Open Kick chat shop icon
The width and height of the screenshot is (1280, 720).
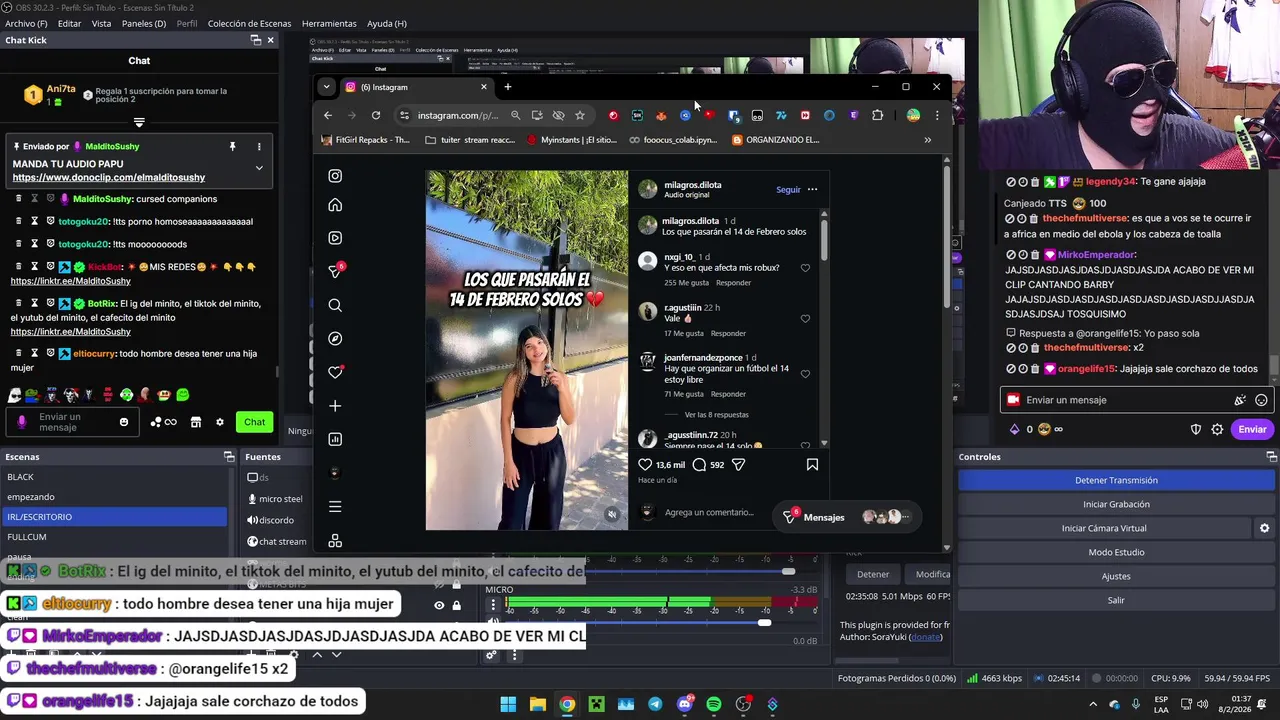(x=196, y=422)
